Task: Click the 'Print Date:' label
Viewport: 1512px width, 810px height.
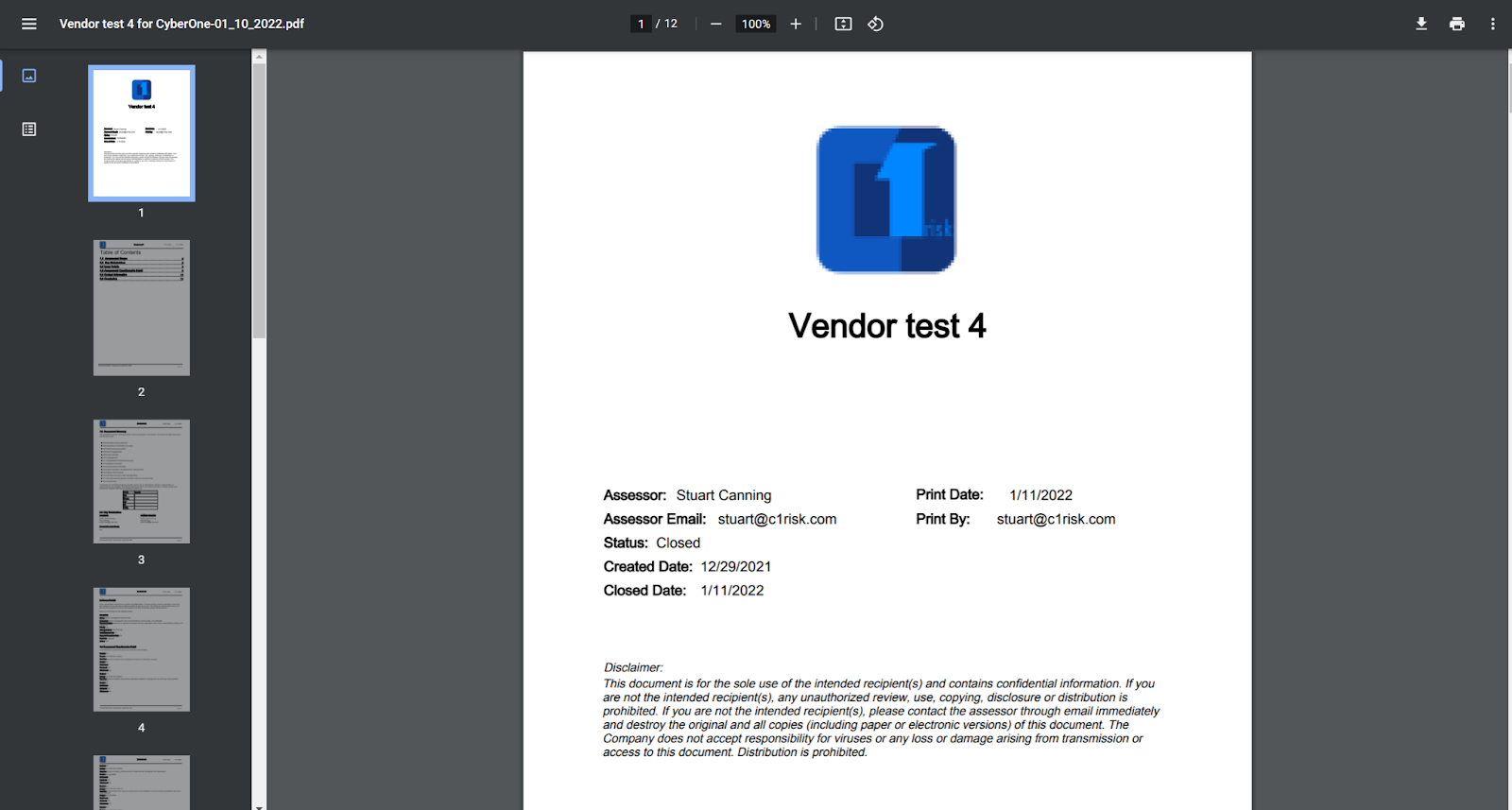Action: pyautogui.click(x=950, y=494)
